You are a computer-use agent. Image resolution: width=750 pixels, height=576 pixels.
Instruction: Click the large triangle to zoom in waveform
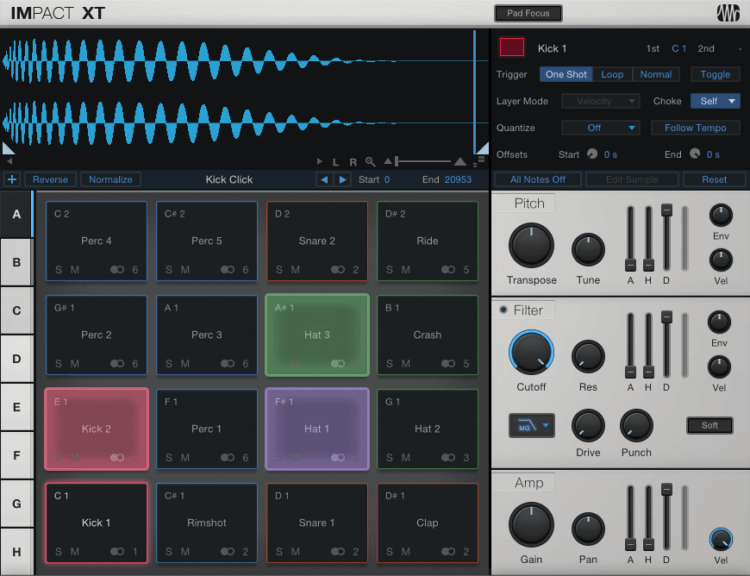[460, 161]
